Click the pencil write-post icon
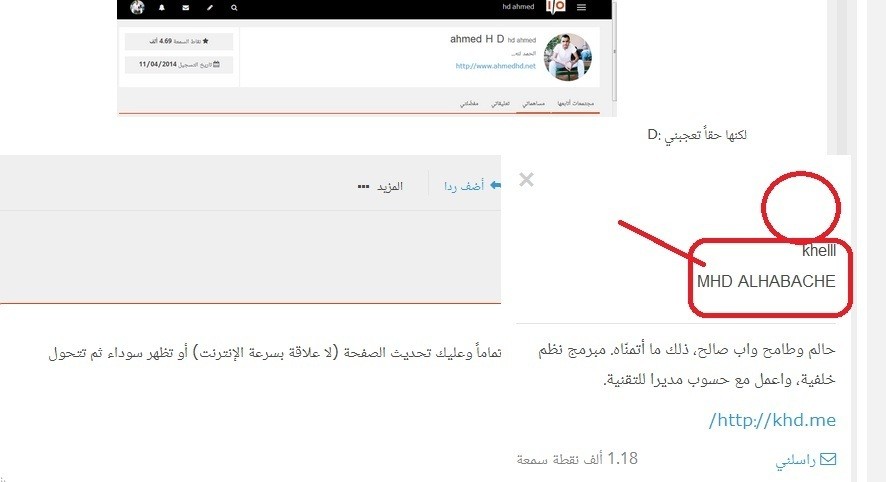 pyautogui.click(x=210, y=8)
